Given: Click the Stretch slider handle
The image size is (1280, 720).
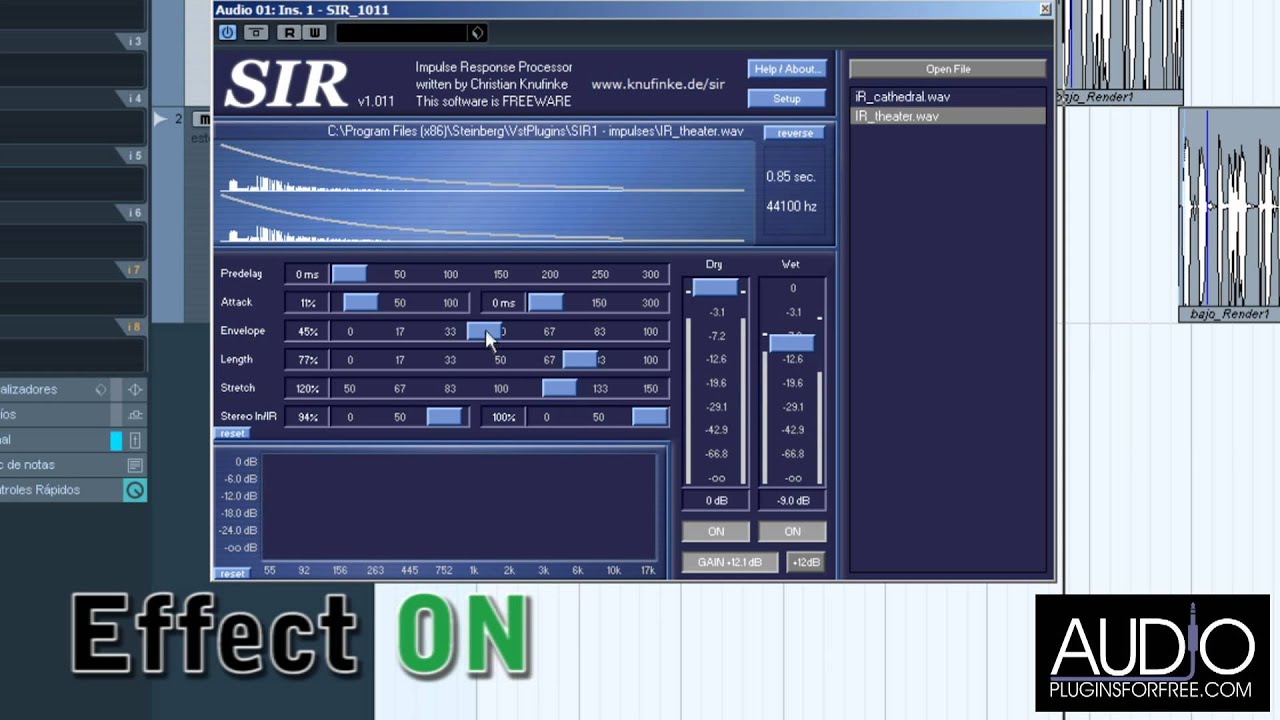Looking at the screenshot, I should coord(559,388).
